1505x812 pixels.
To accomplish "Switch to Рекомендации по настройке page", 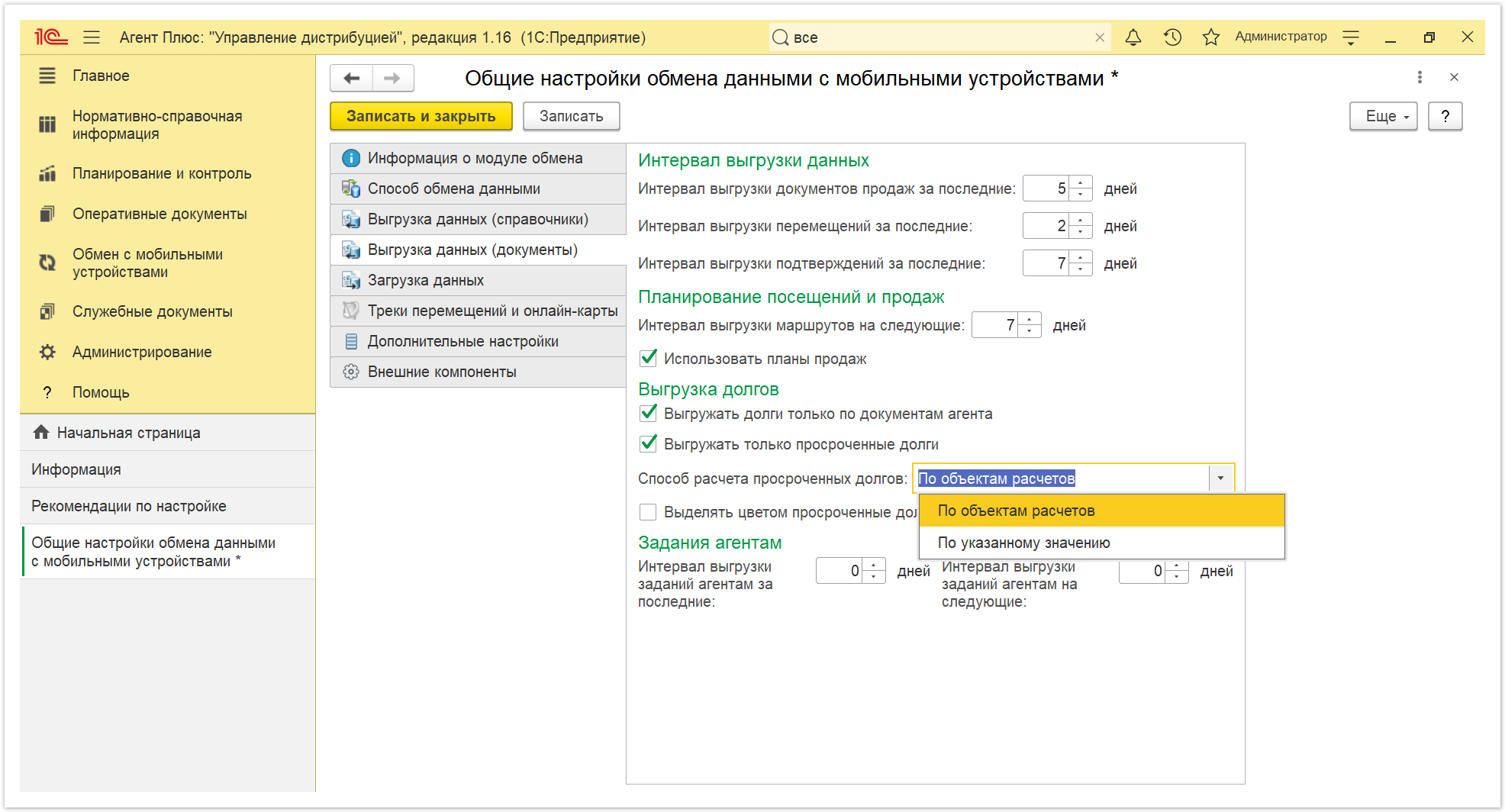I will (167, 506).
